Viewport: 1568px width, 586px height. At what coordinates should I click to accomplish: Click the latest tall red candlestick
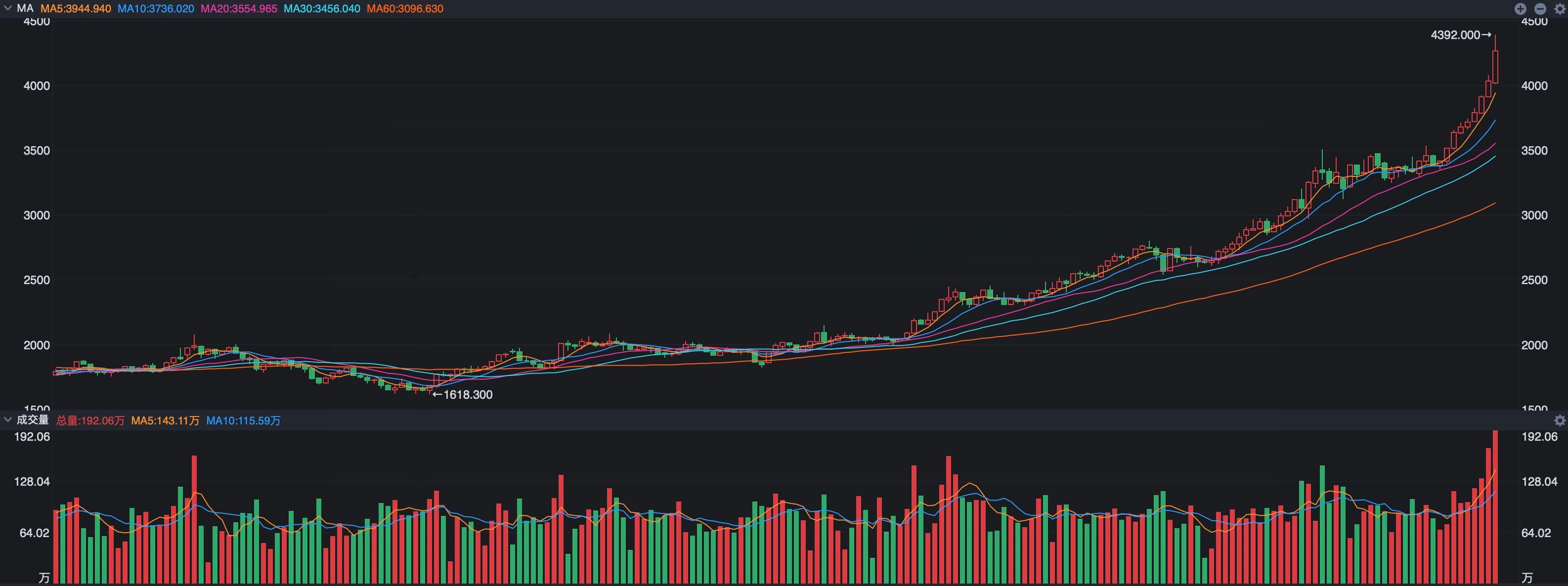[1495, 67]
